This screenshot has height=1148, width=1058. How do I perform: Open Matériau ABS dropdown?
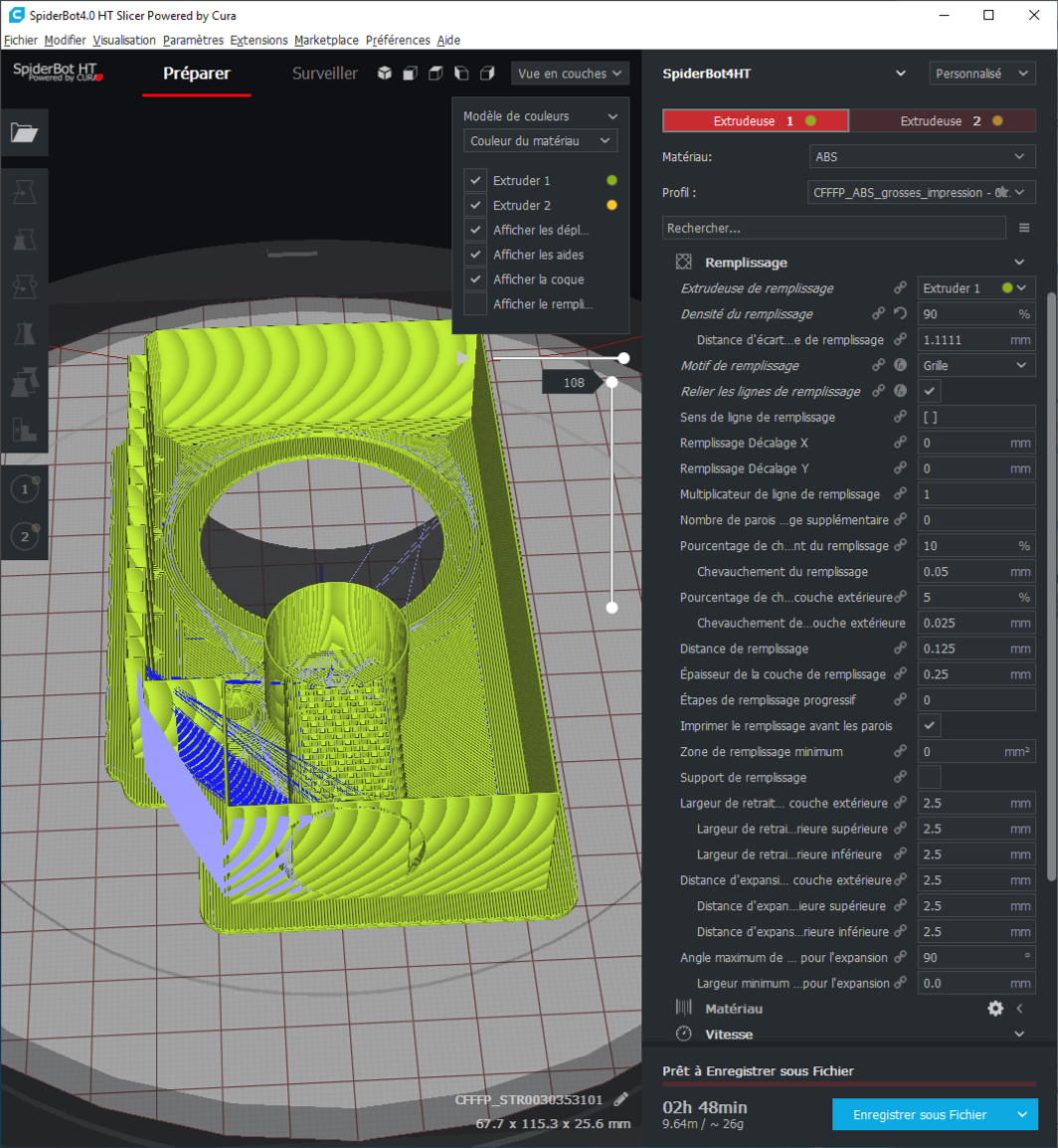coord(922,156)
